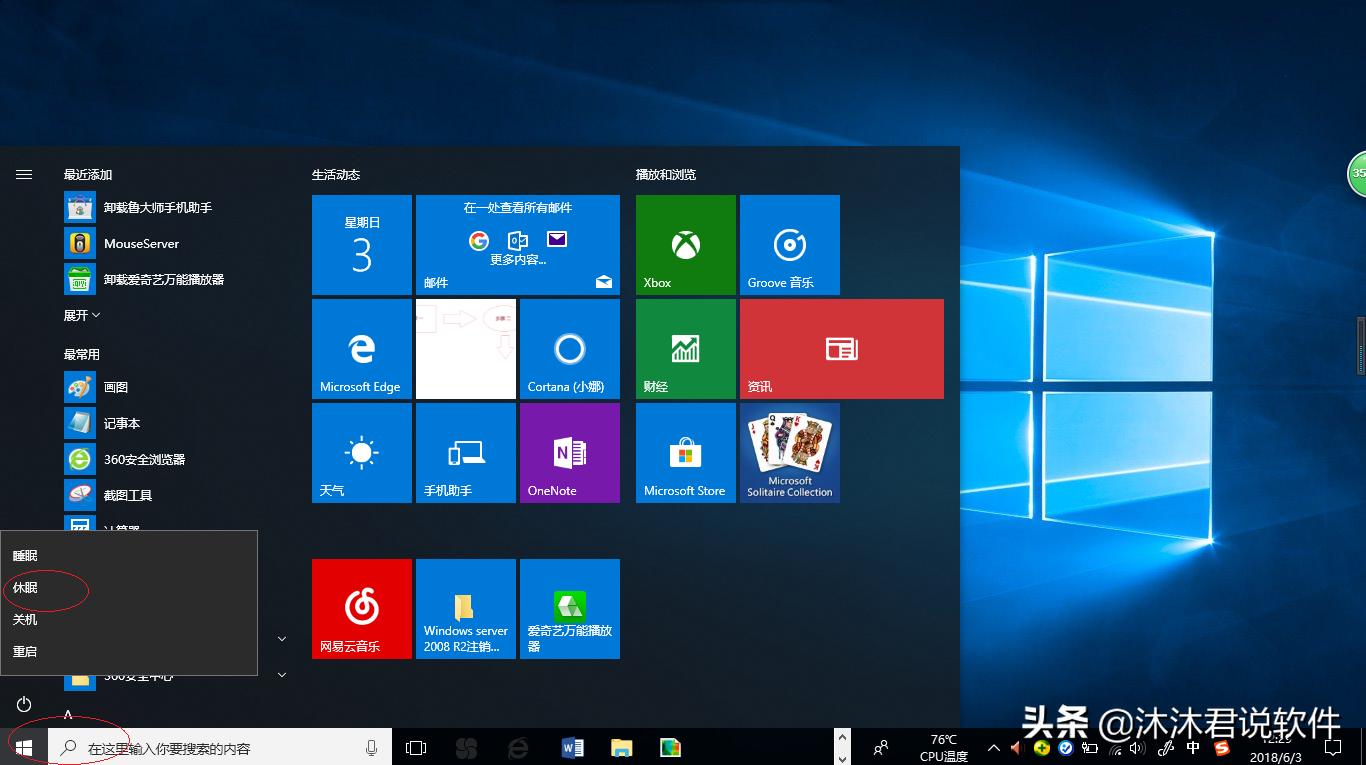Open the Mail tile

click(x=517, y=245)
